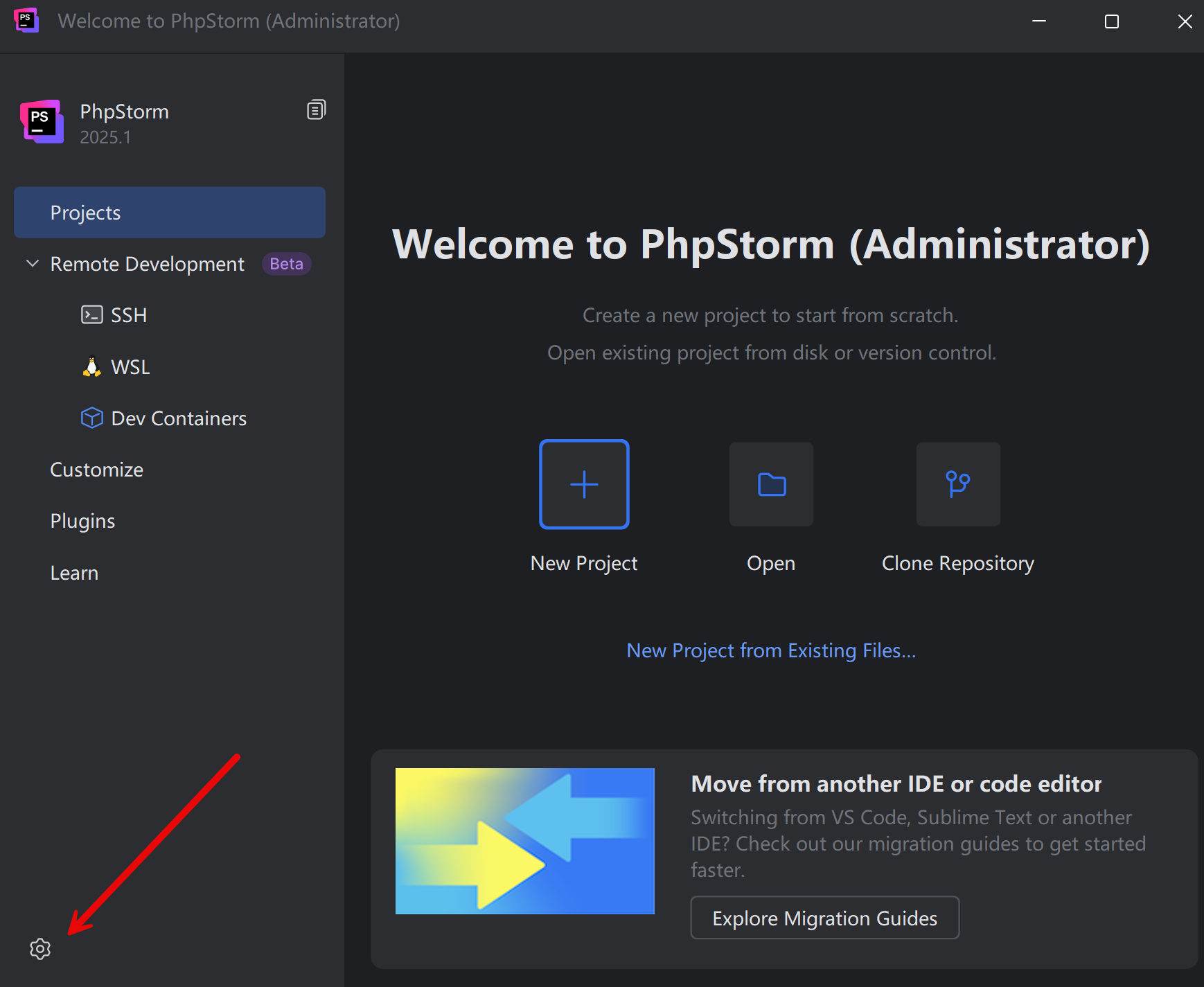Click New Project from Existing Files link
1204x987 pixels.
771,650
